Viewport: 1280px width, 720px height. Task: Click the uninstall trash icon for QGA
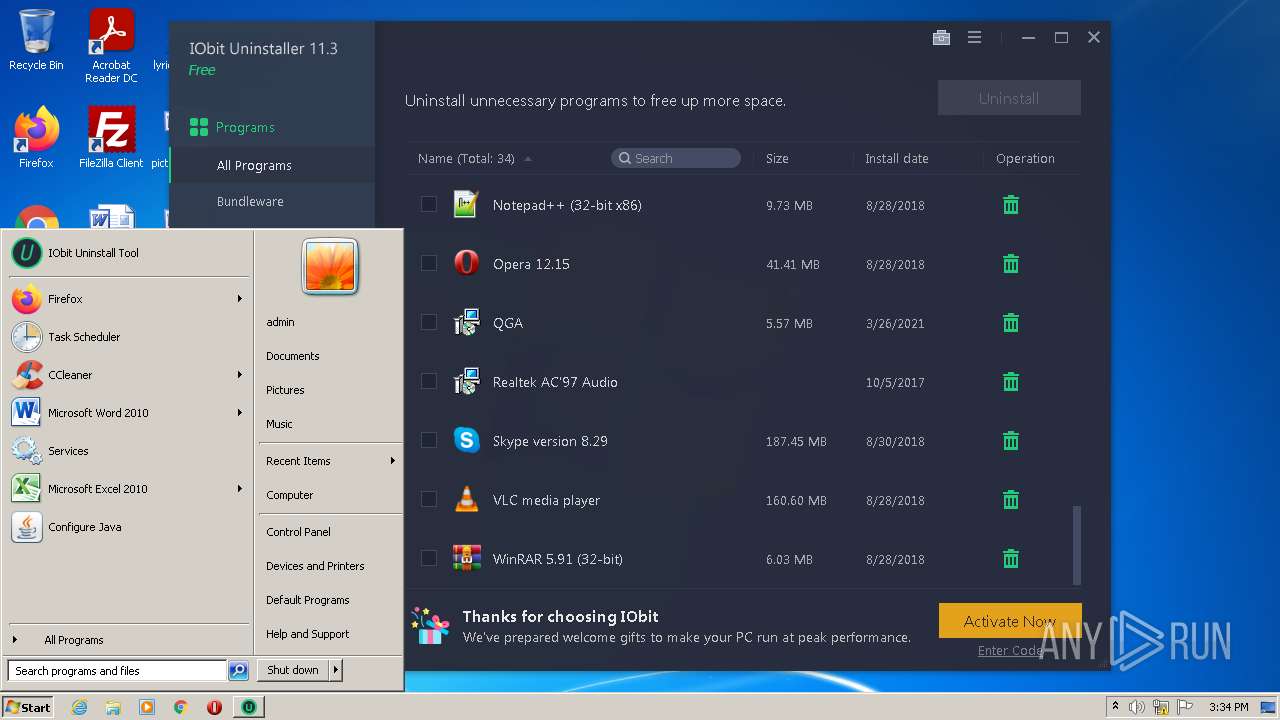[1011, 323]
